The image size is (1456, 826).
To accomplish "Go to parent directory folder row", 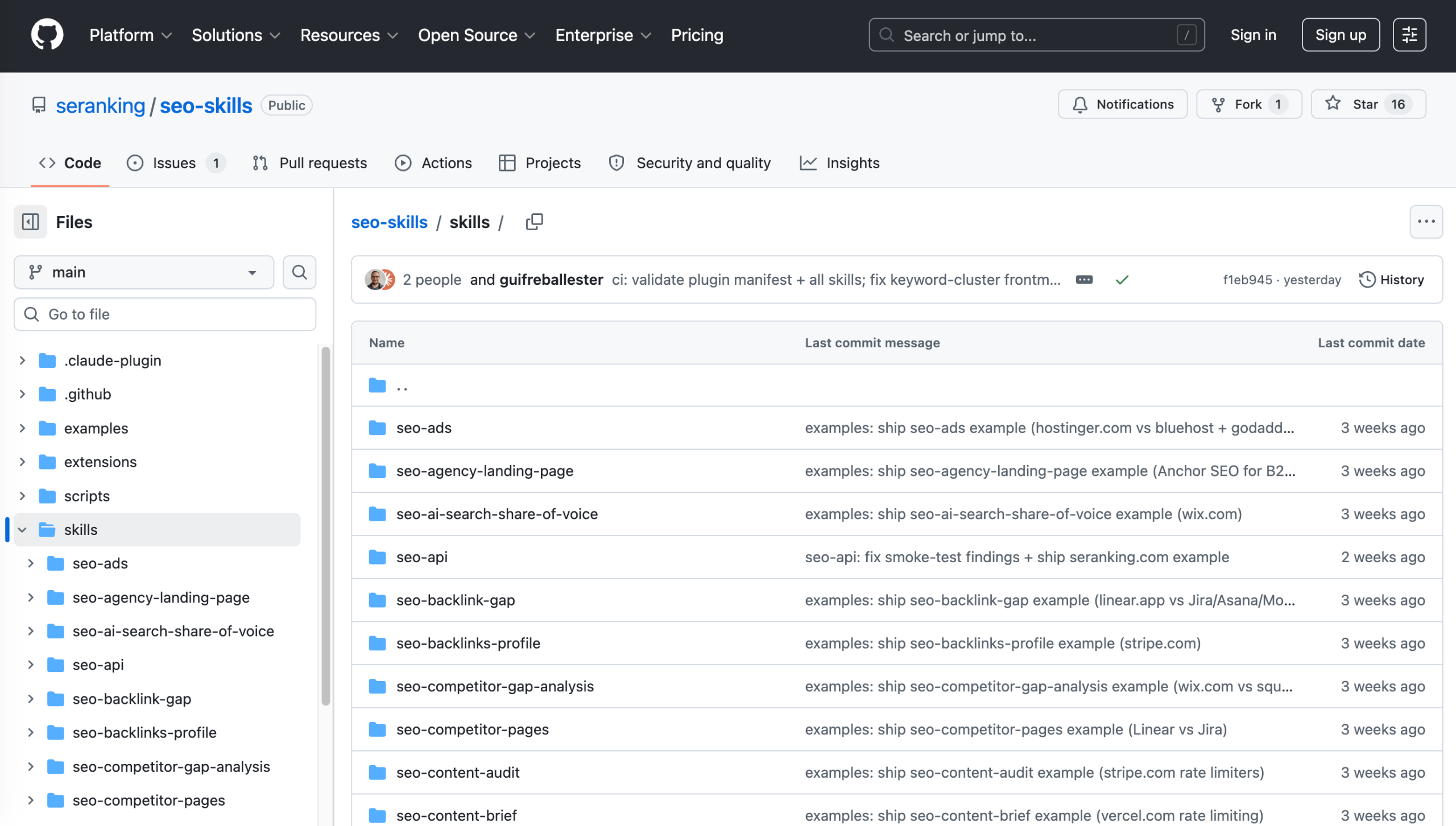I will (x=897, y=385).
